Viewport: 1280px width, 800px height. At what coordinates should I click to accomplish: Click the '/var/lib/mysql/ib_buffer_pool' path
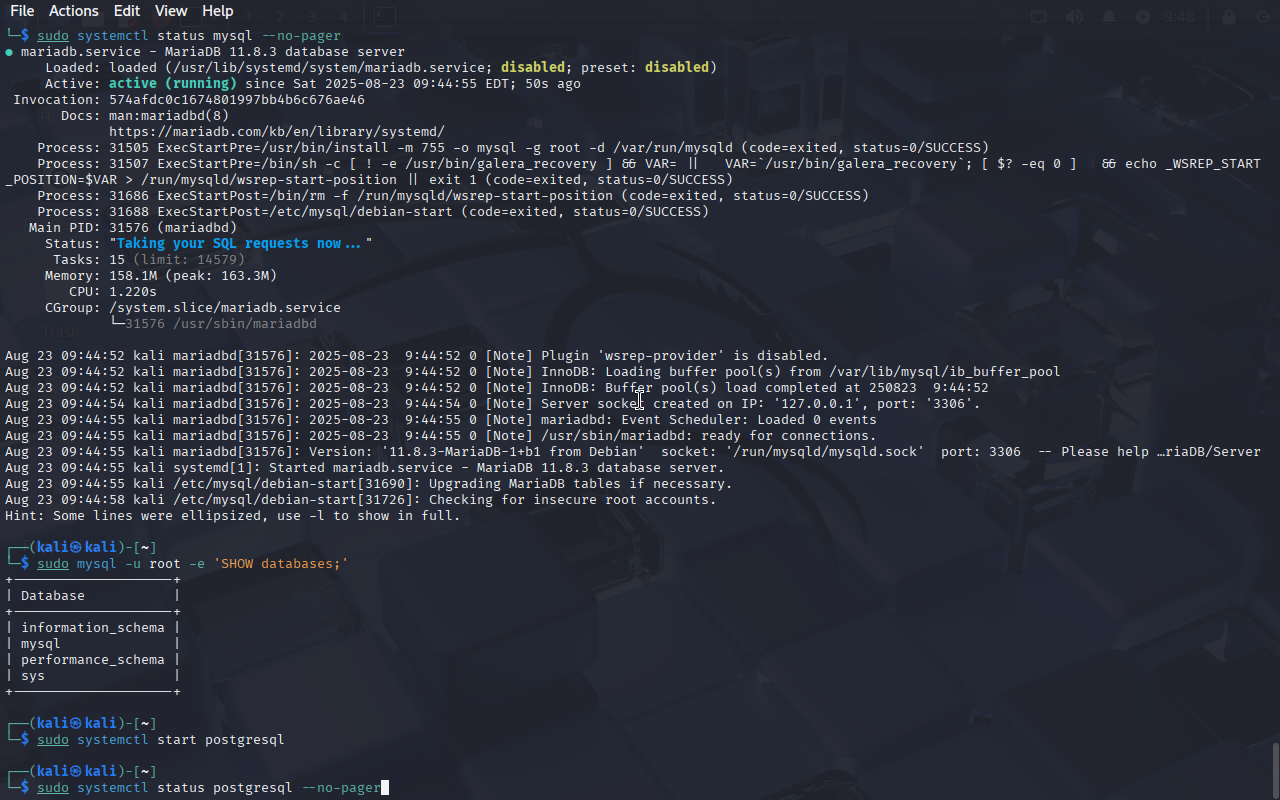tap(945, 372)
